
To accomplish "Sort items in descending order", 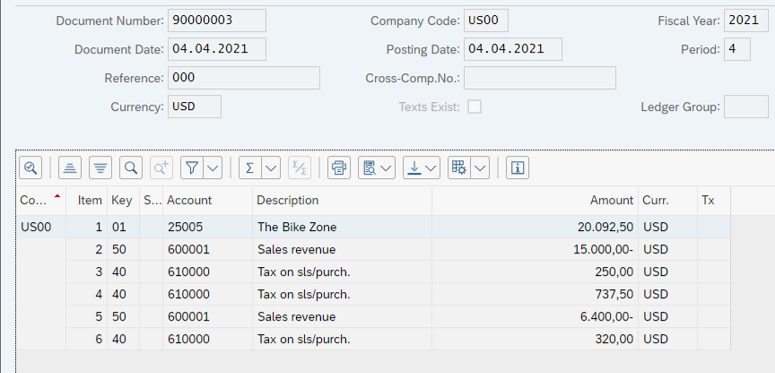I will (100, 168).
